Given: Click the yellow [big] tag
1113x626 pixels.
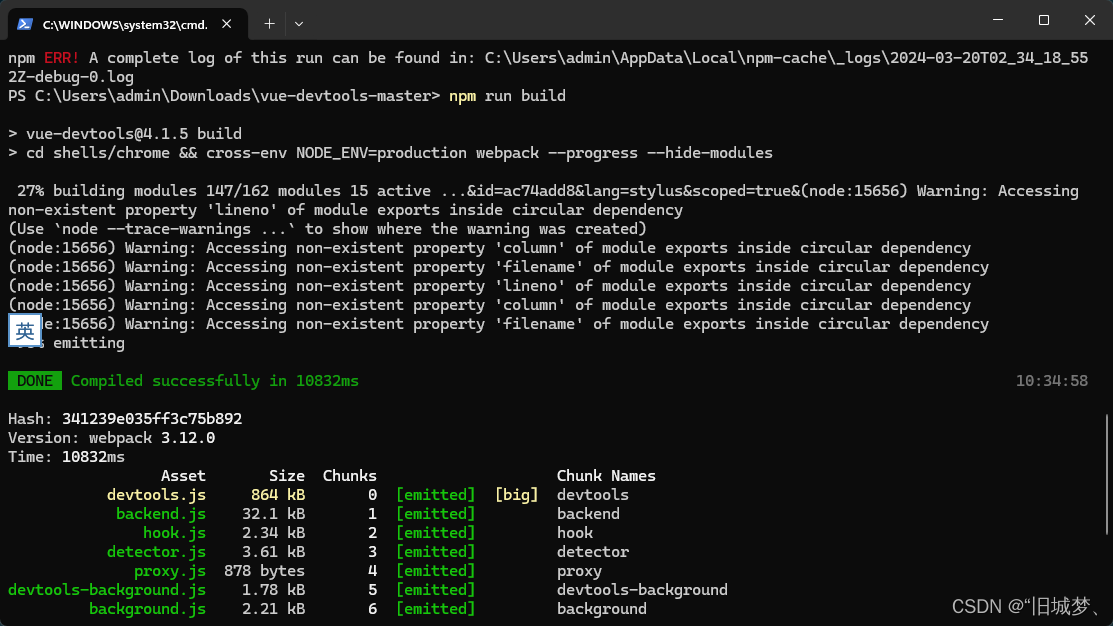Looking at the screenshot, I should tap(516, 495).
